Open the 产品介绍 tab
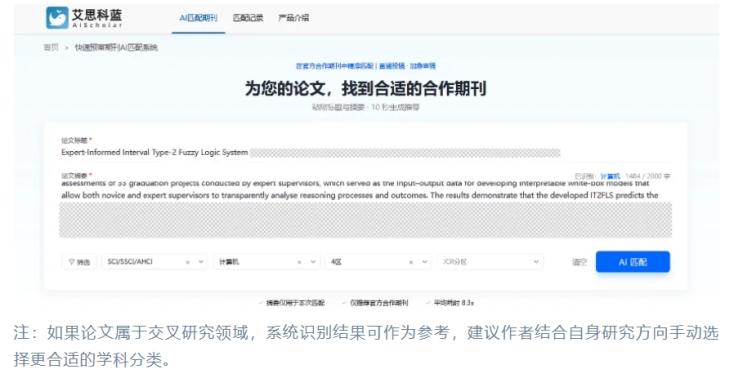Screen dimensions: 734x387 pos(294,18)
